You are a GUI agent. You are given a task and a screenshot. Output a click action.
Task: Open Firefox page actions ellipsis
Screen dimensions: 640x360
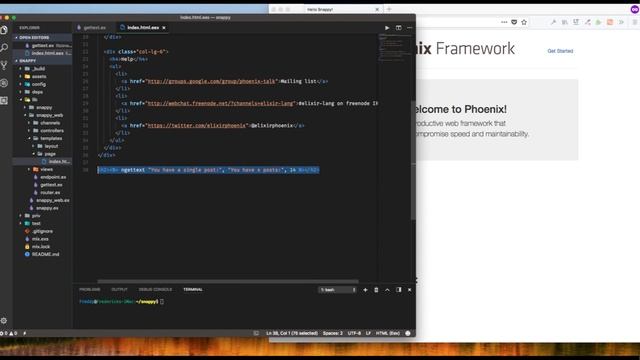[x=504, y=22]
